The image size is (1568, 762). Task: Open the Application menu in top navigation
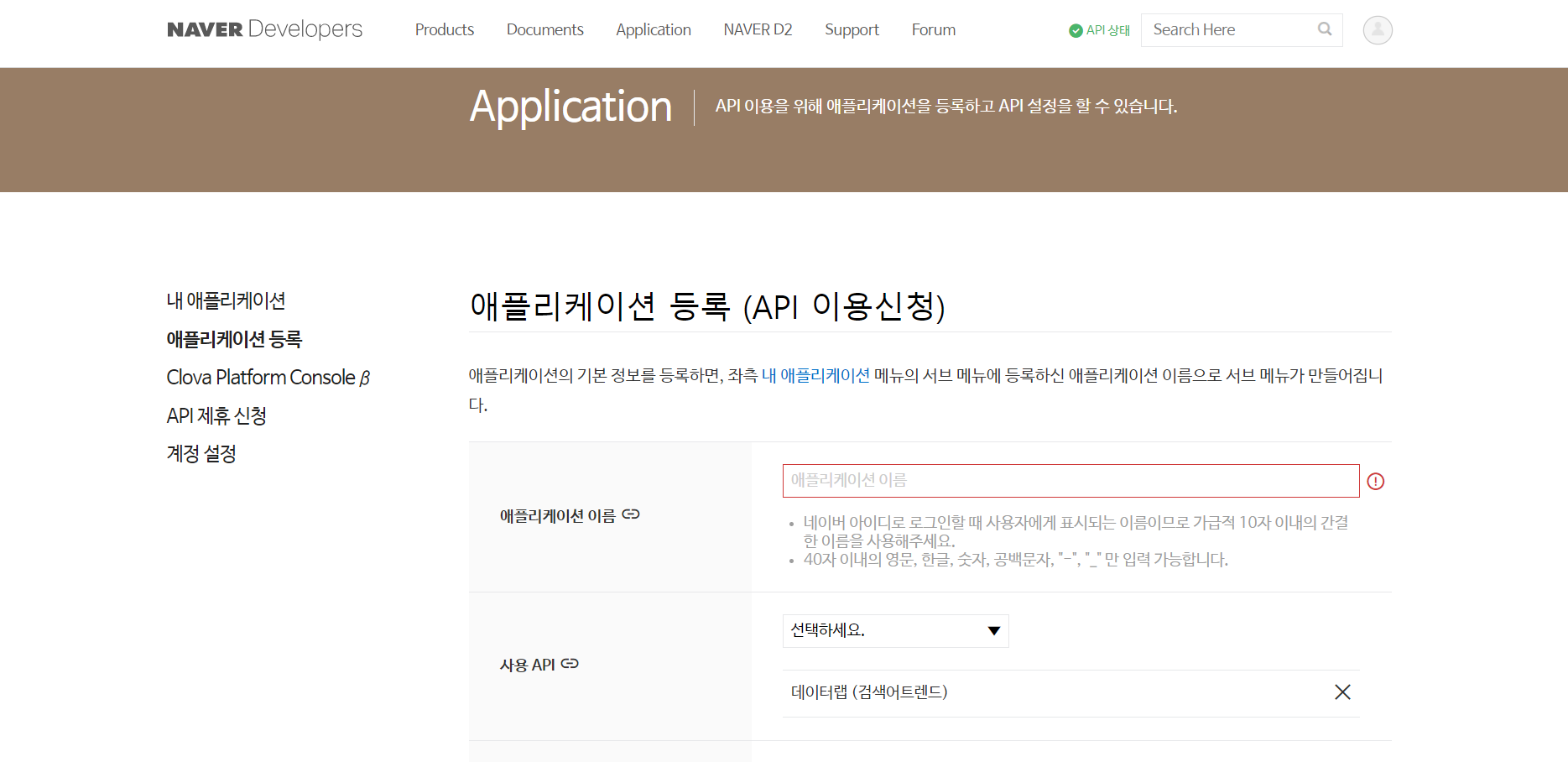[x=654, y=30]
